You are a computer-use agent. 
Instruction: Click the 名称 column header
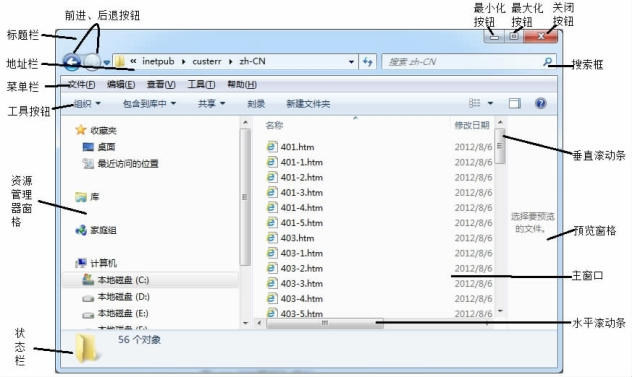274,125
